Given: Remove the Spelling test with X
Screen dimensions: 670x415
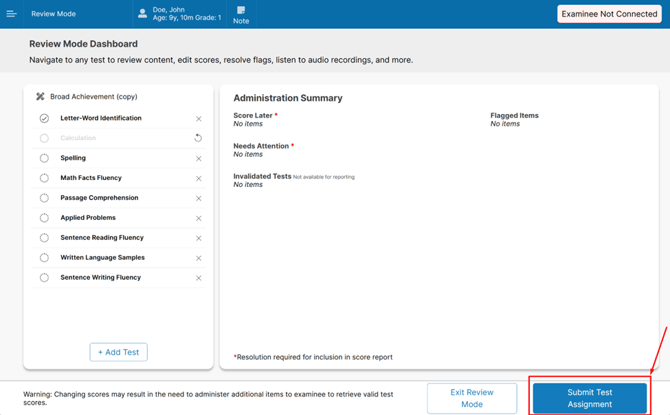Looking at the screenshot, I should pyautogui.click(x=198, y=159).
